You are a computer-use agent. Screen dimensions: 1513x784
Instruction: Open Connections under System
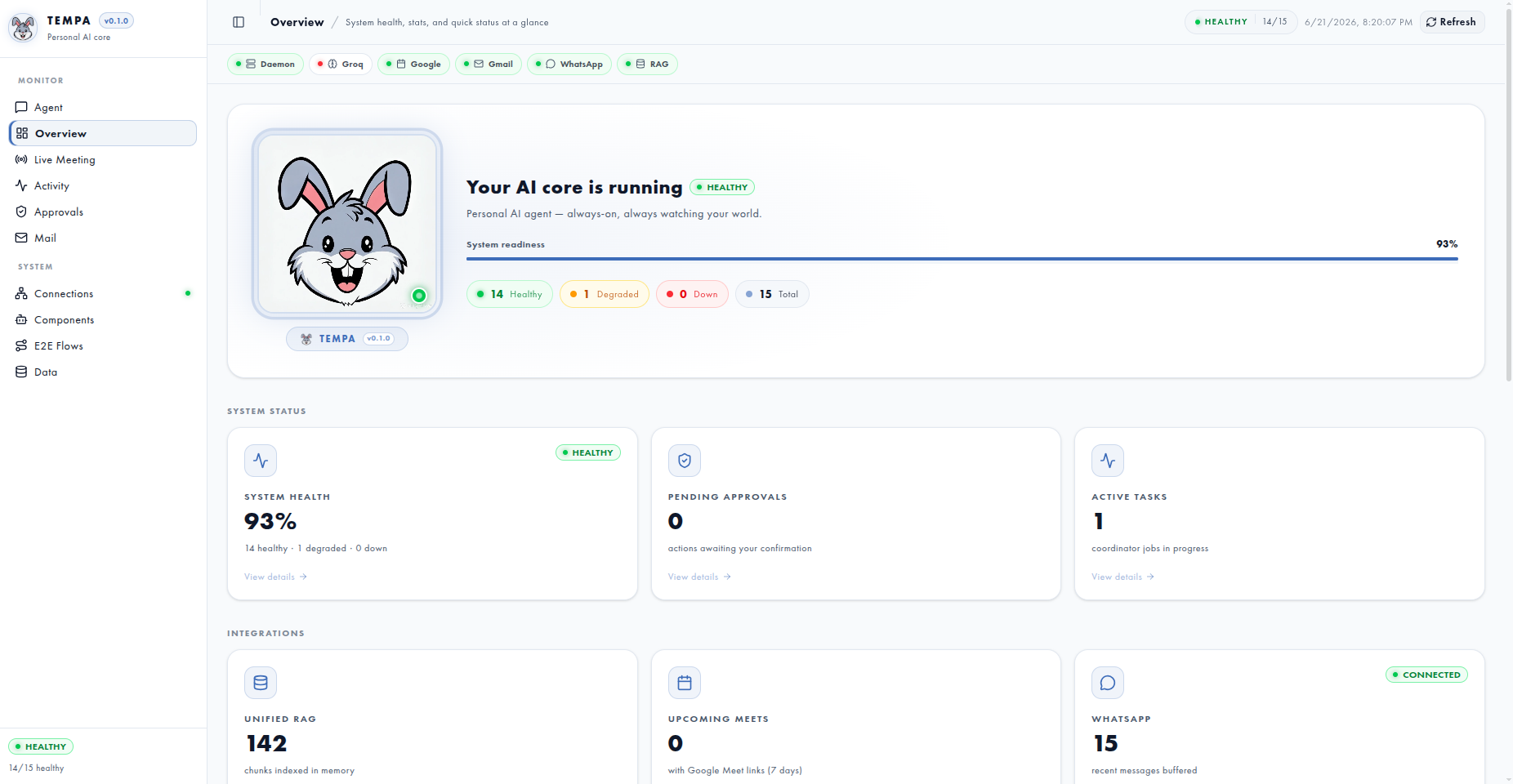(103, 293)
